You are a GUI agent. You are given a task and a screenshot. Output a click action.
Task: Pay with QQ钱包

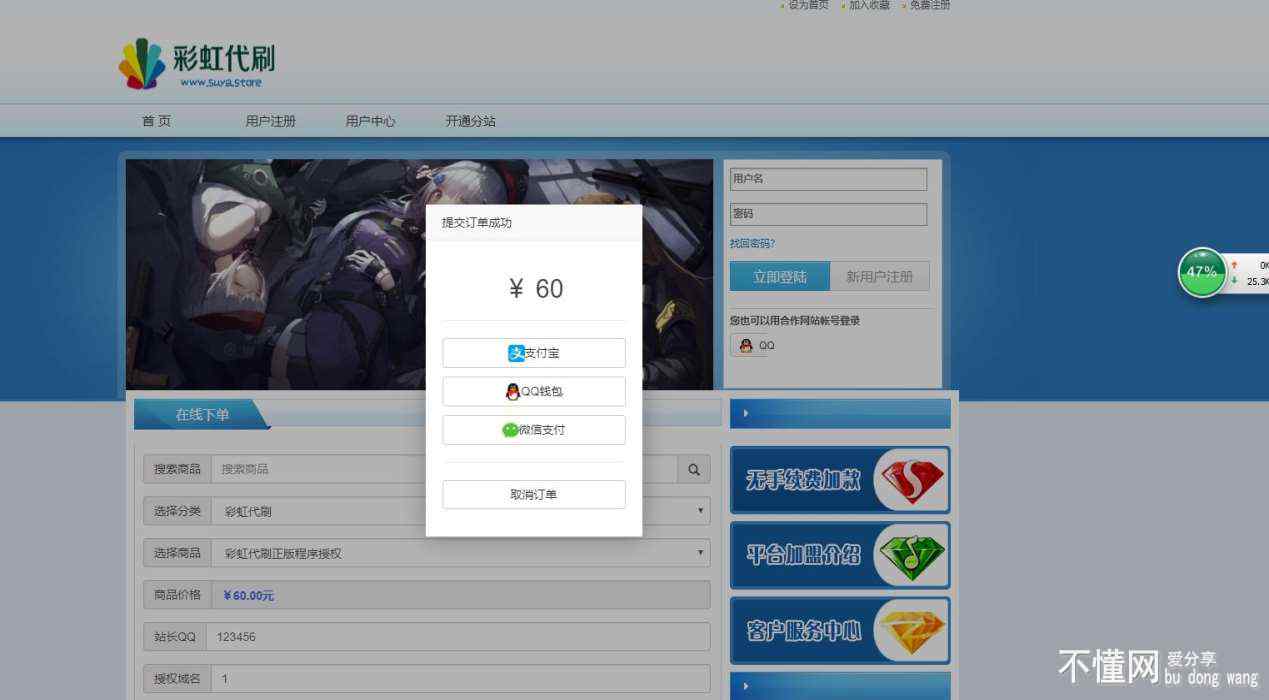(534, 392)
